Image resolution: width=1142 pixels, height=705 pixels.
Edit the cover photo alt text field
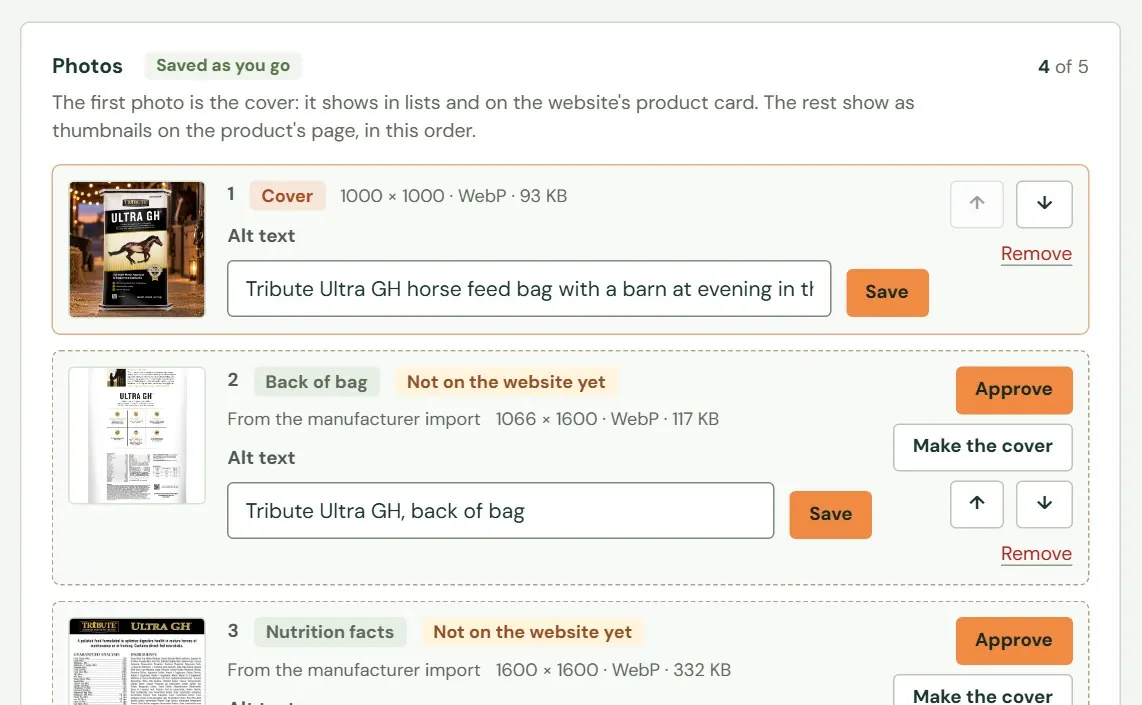point(529,288)
